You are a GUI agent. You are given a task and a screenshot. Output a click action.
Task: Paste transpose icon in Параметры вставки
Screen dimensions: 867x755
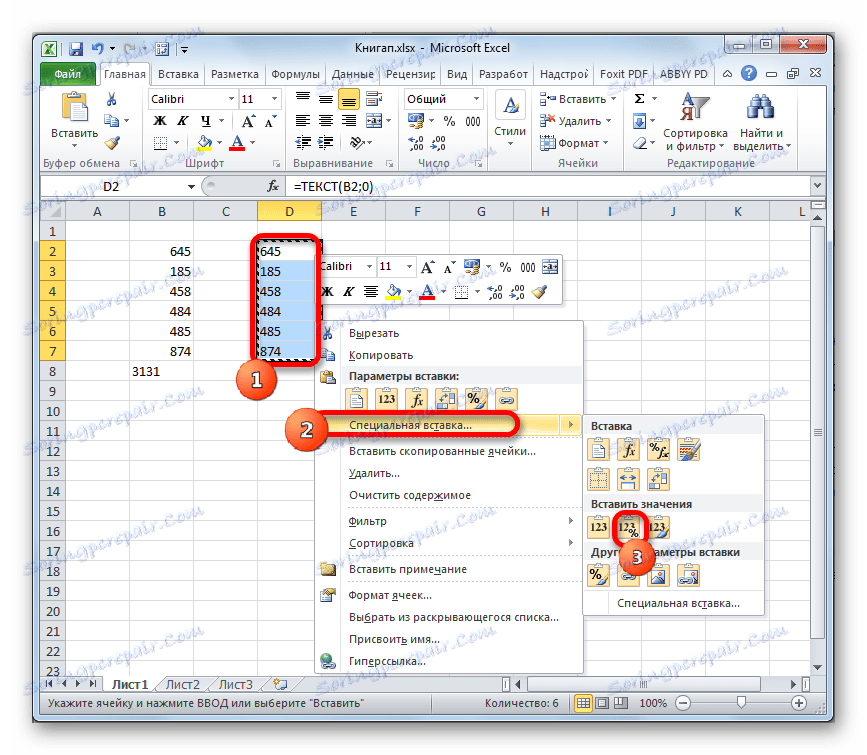446,399
